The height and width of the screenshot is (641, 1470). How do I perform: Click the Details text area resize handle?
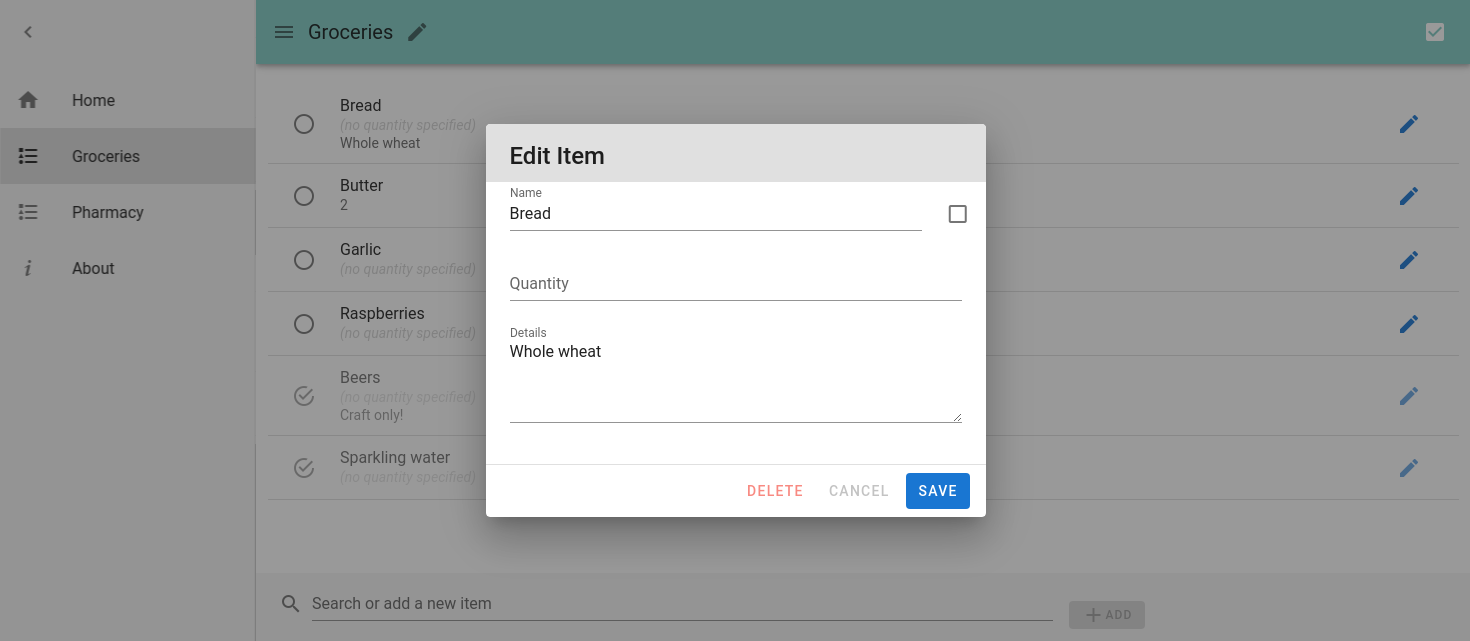(957, 417)
